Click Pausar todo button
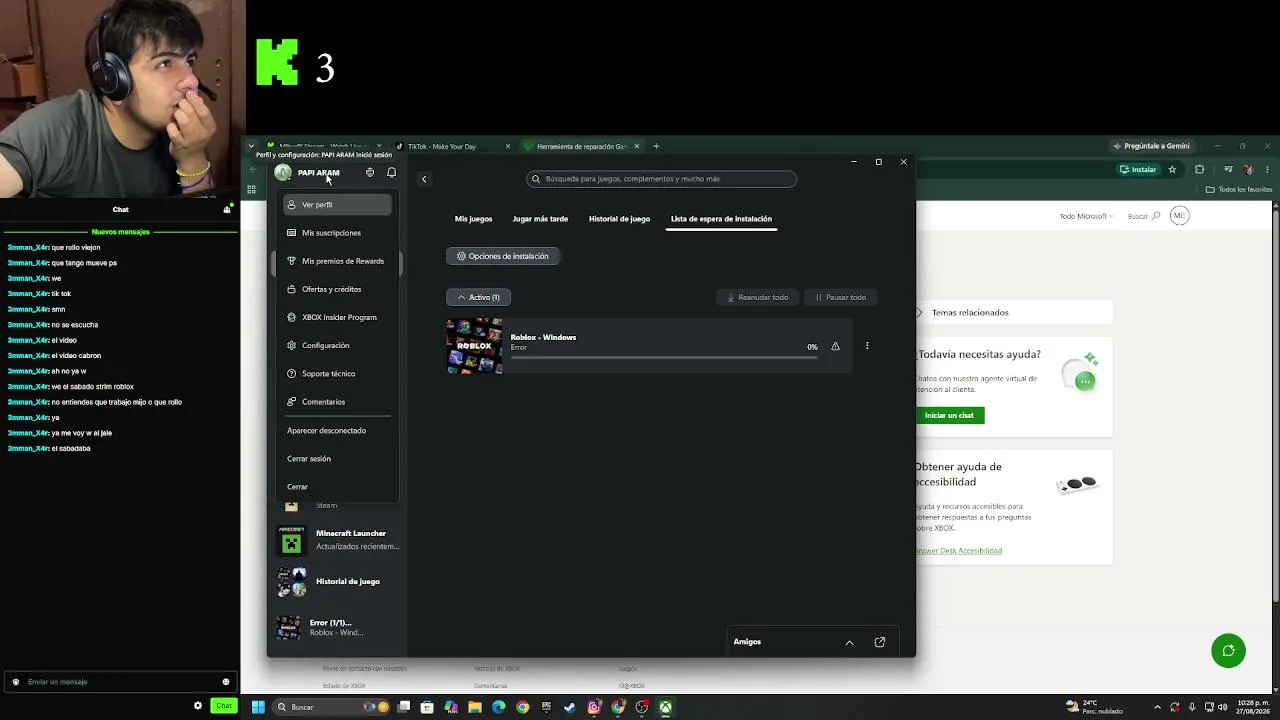The image size is (1280, 720). point(840,297)
